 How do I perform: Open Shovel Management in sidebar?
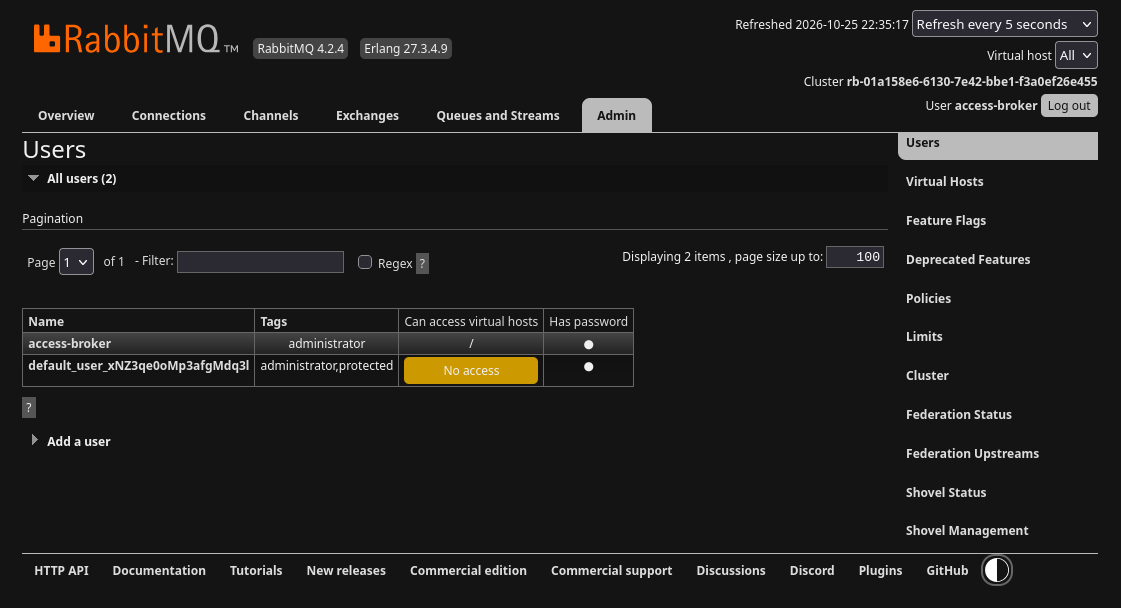point(967,531)
